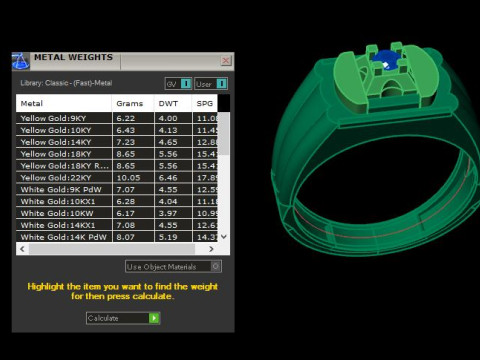480x360 pixels.
Task: Close the Metal Weights panel
Action: (x=226, y=60)
